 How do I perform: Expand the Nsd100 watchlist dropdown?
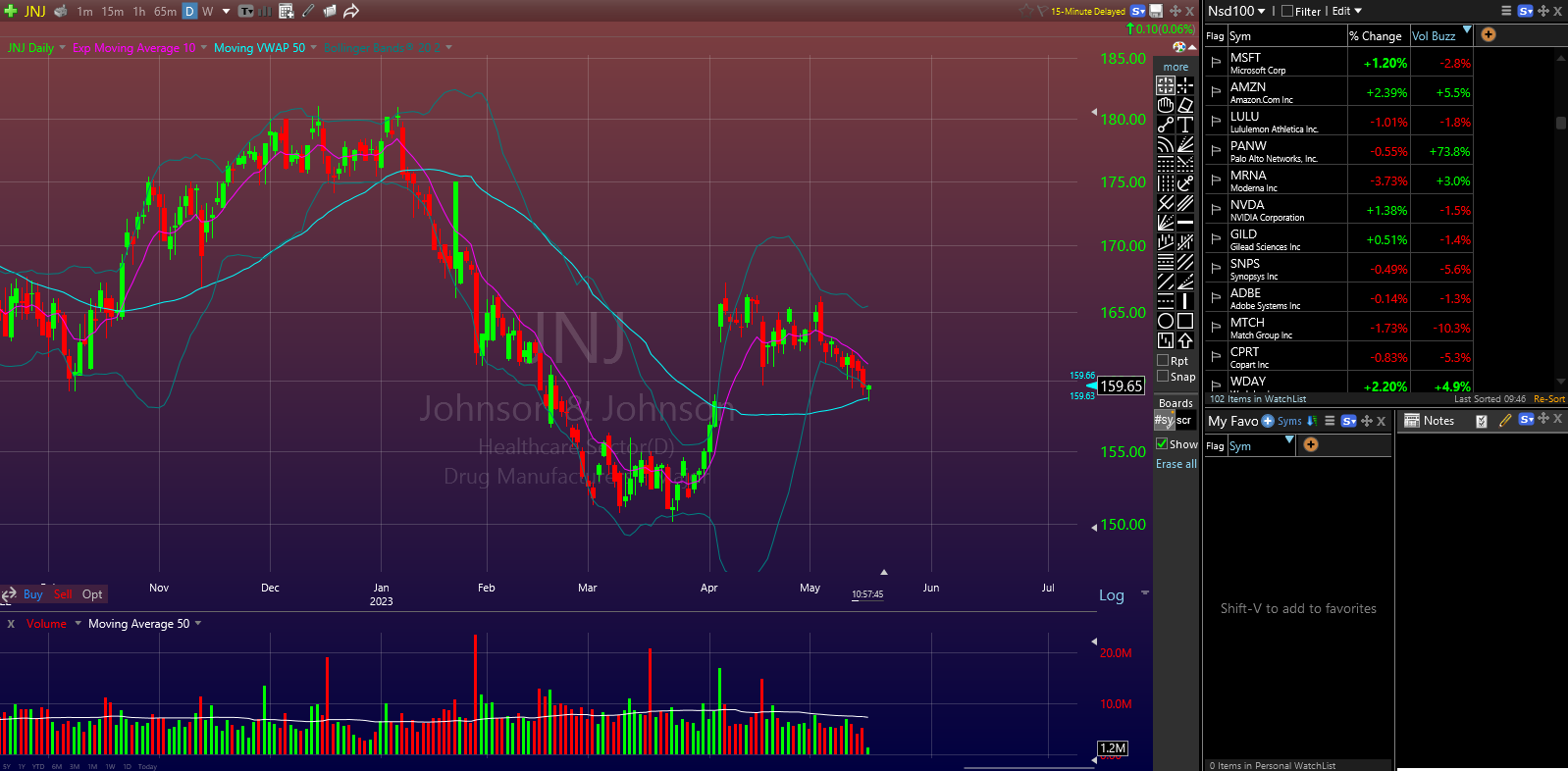(x=1261, y=12)
